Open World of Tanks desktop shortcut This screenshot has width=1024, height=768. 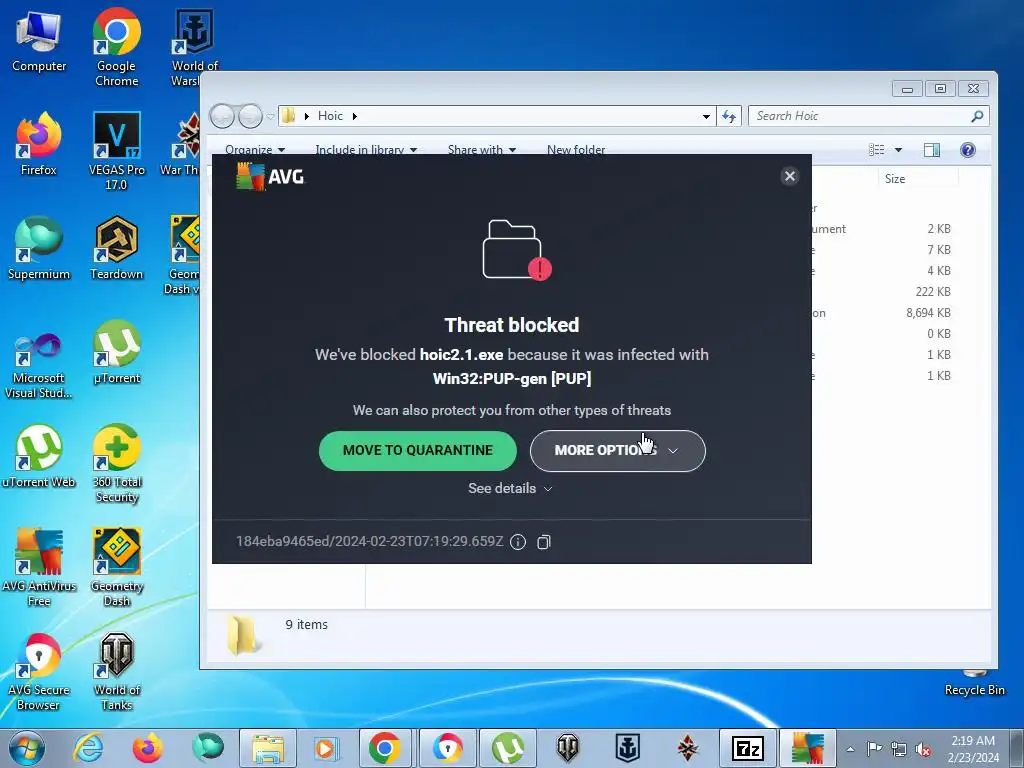pos(116,671)
